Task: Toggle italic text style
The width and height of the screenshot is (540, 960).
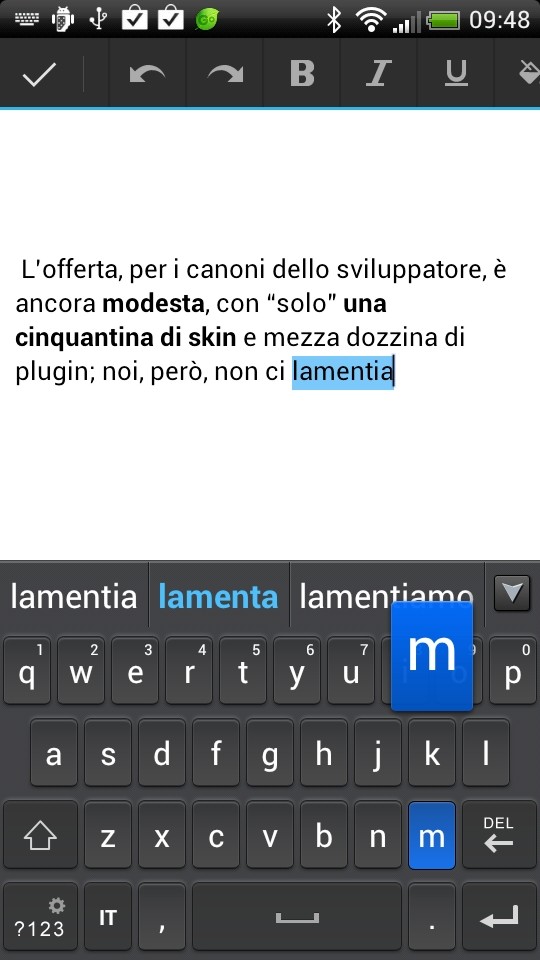Action: coord(379,74)
